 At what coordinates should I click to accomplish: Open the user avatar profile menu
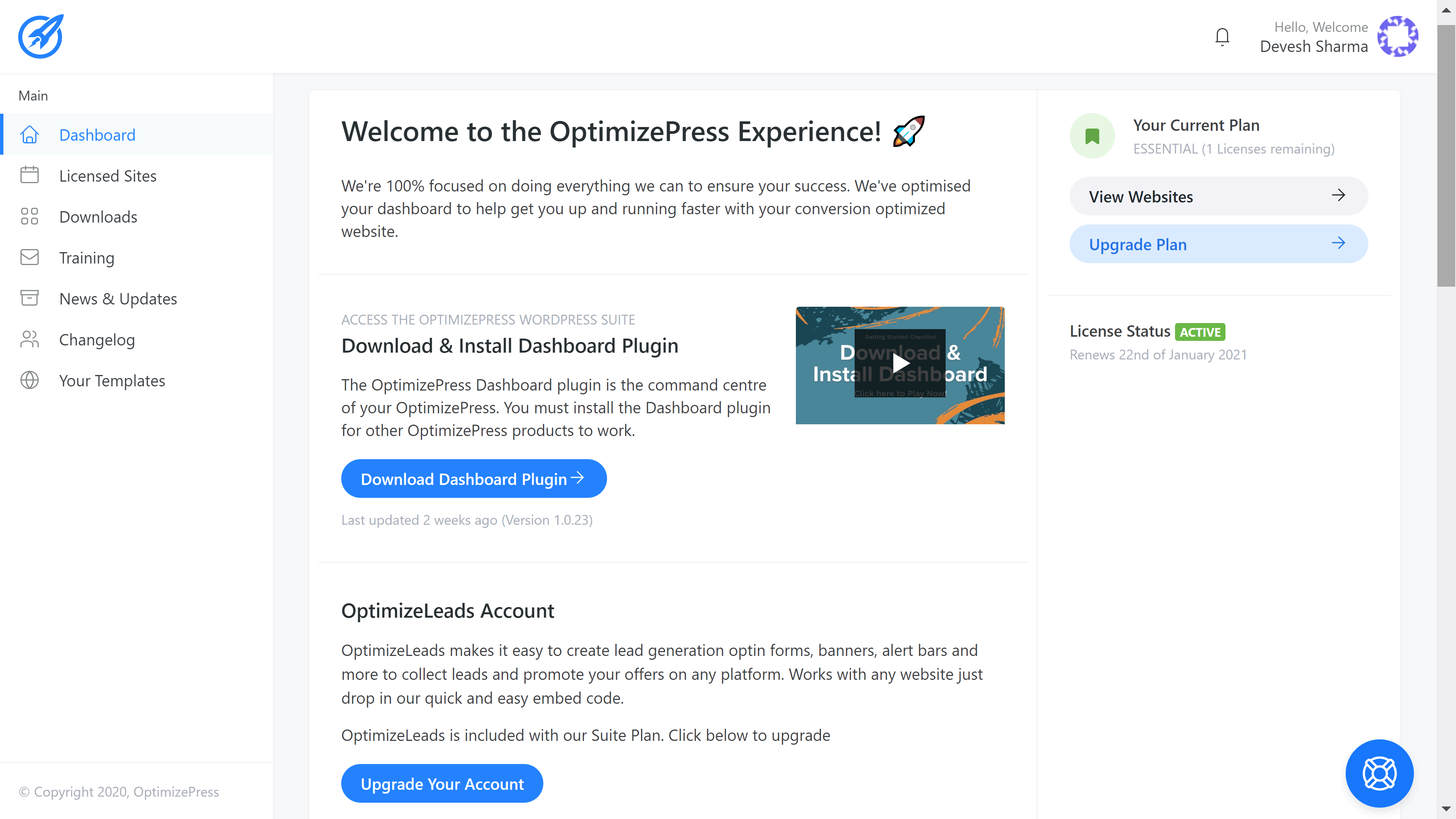(1397, 36)
